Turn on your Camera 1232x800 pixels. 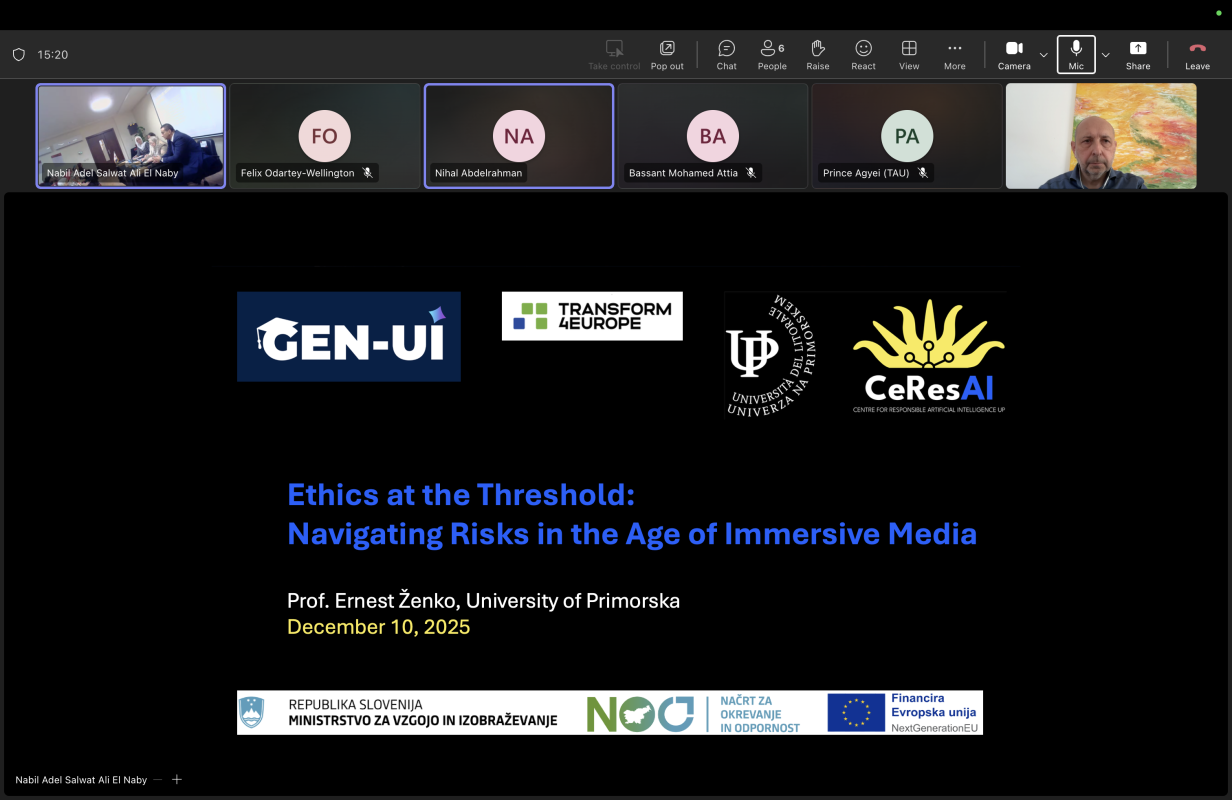1013,54
